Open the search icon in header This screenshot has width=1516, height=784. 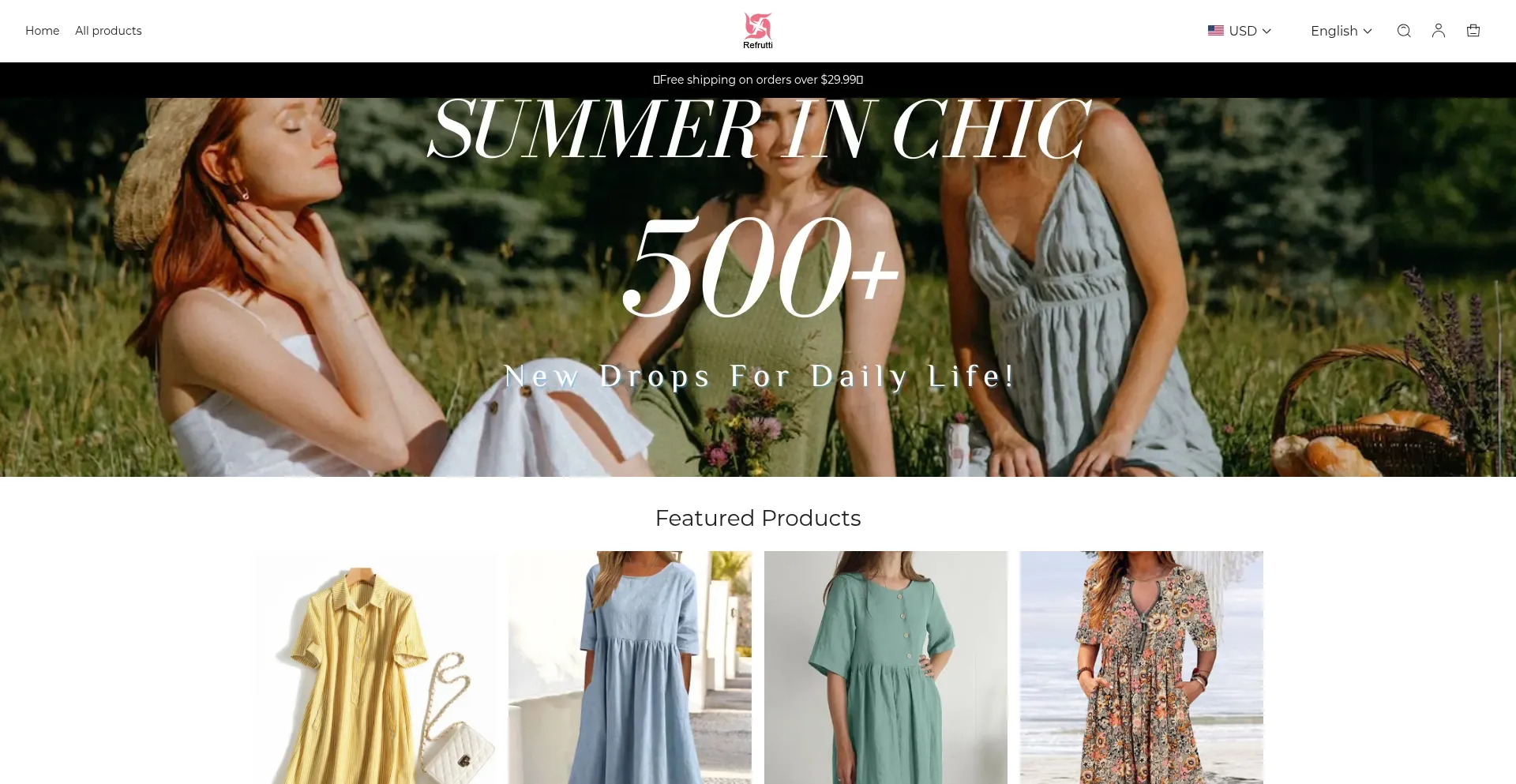point(1404,31)
